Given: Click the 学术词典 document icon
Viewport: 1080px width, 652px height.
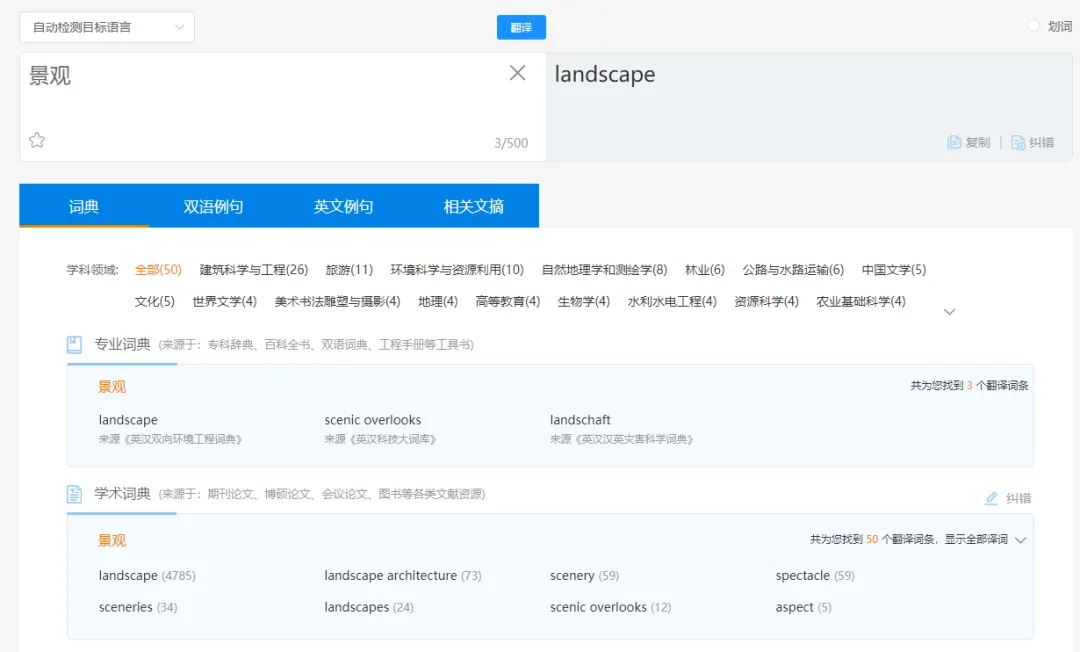Looking at the screenshot, I should coord(74,494).
